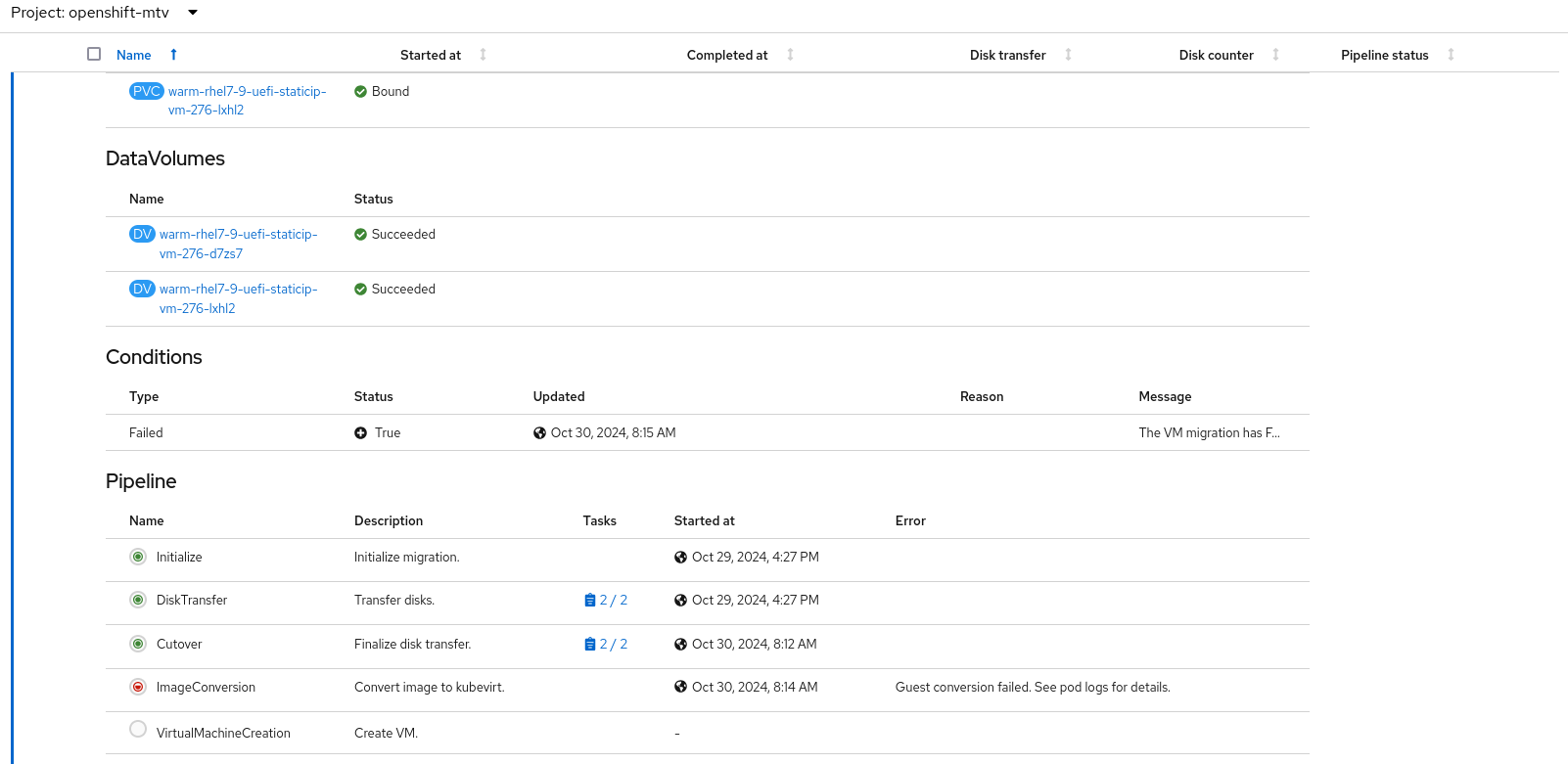Click the Cutover tasks clipboard icon
This screenshot has width=1568, height=764.
click(x=589, y=644)
